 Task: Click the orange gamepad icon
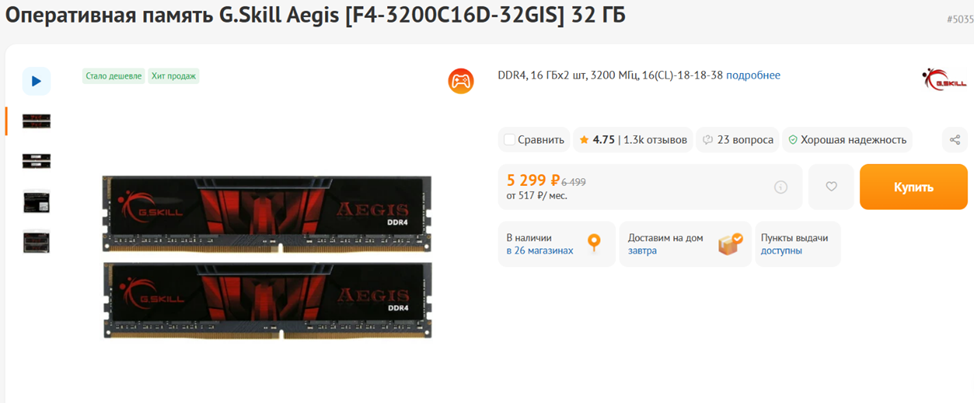[460, 81]
